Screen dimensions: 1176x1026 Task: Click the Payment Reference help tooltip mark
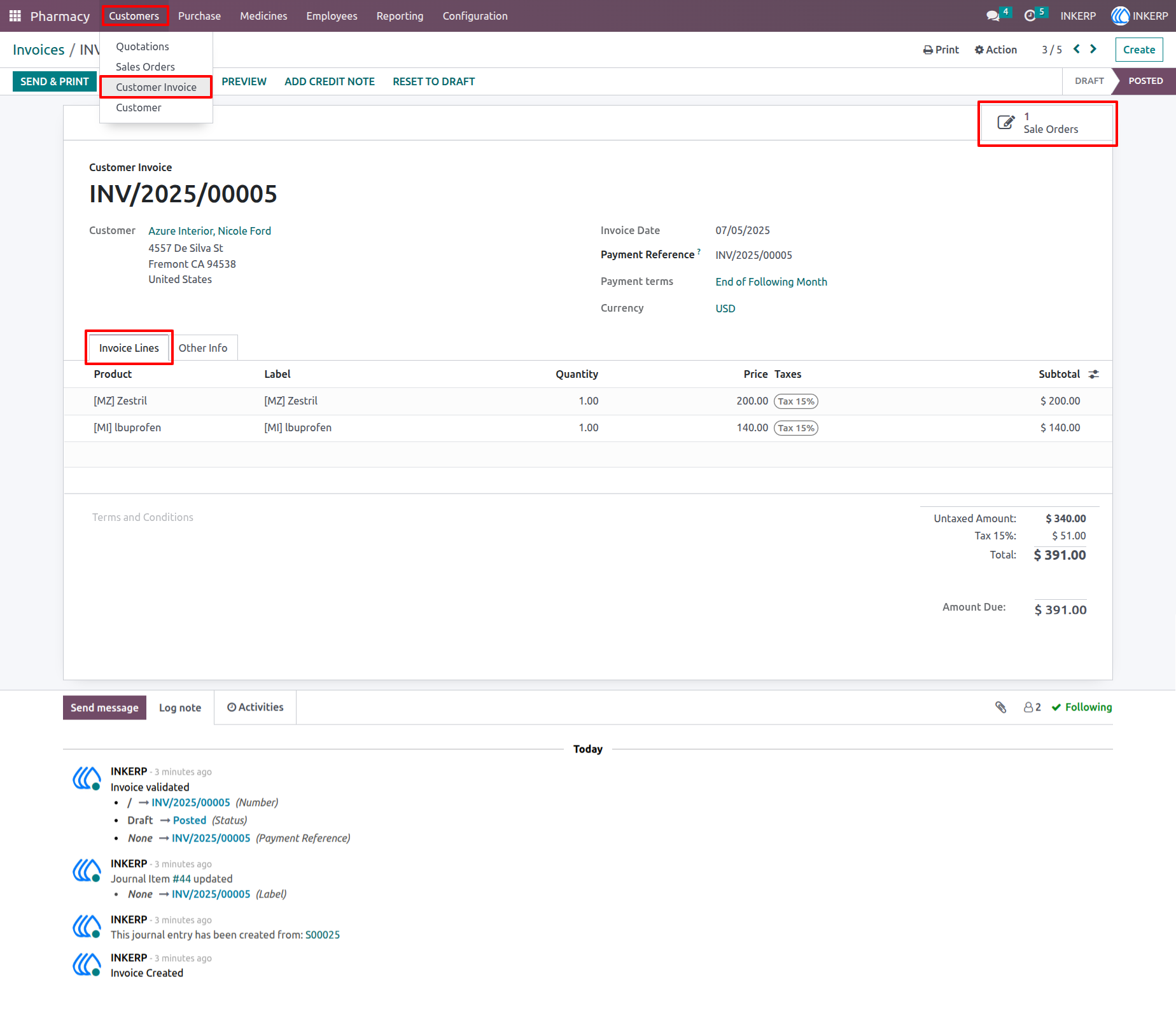(x=699, y=252)
